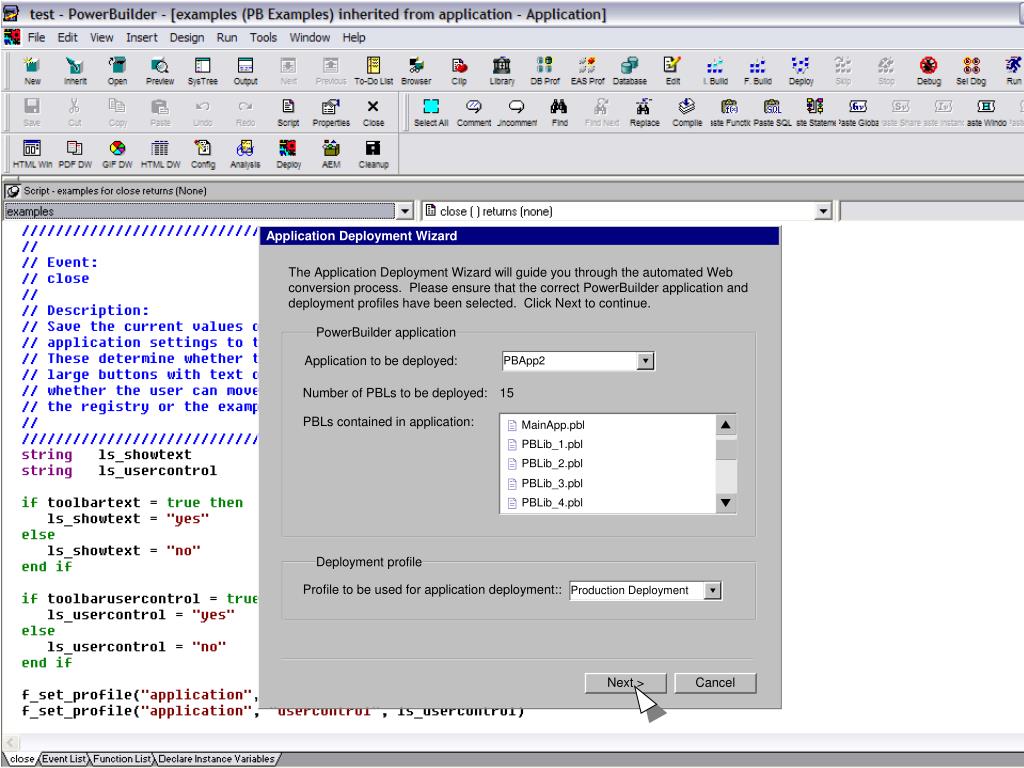This screenshot has width=1024, height=768.
Task: Click the Find binoculars icon
Action: [x=559, y=112]
